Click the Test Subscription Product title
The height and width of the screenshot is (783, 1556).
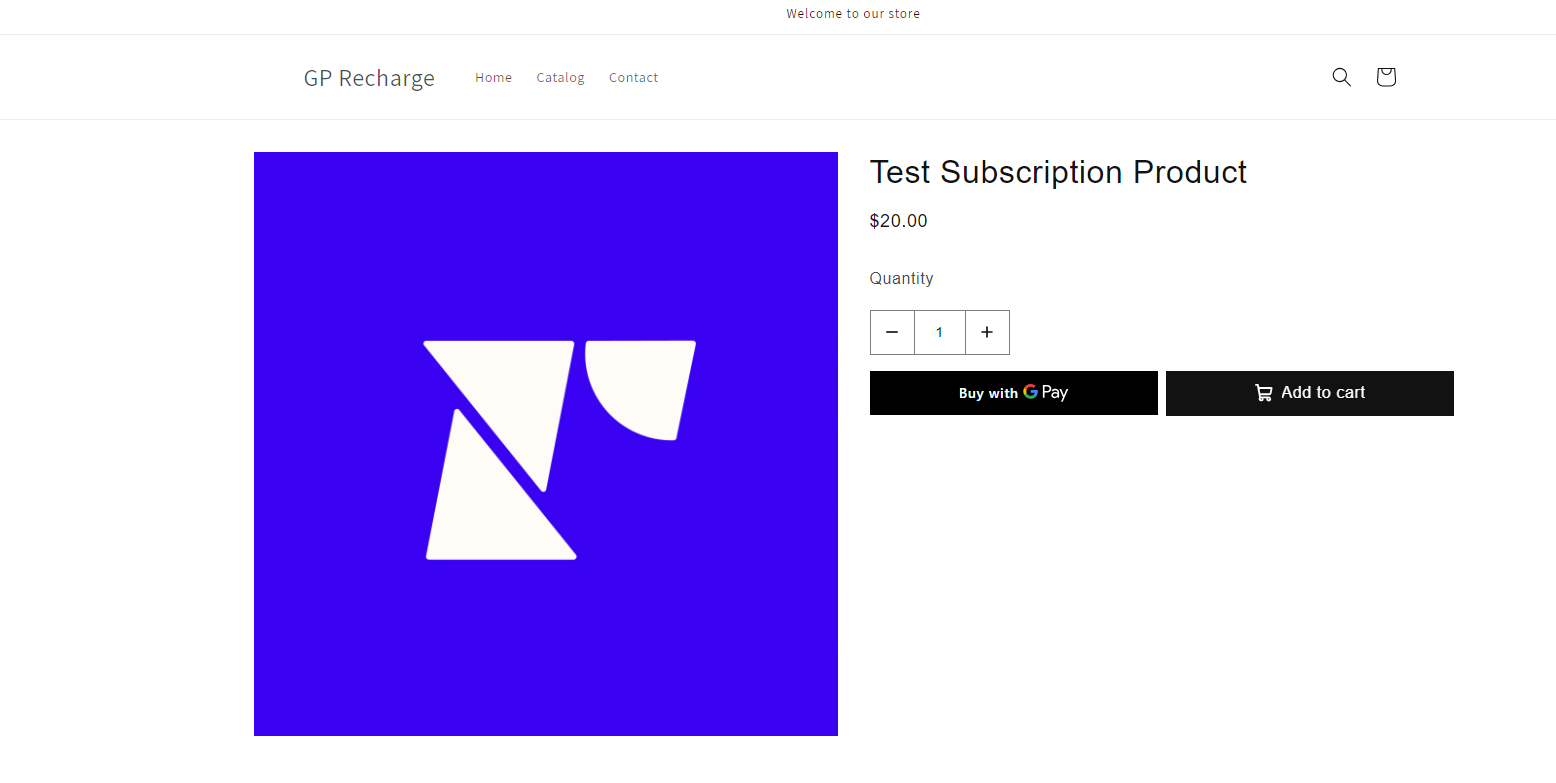tap(1058, 171)
